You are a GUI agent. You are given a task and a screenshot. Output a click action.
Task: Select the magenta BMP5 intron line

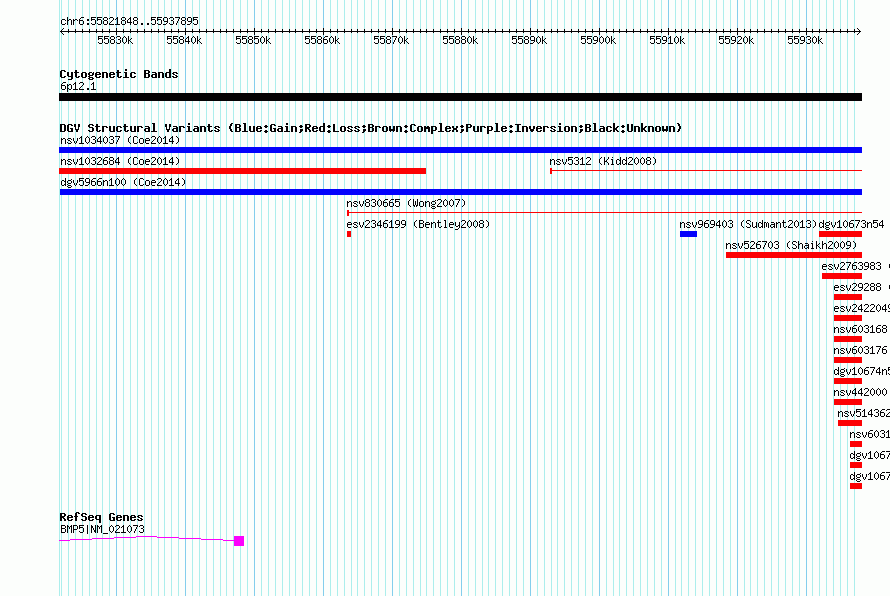click(x=146, y=538)
